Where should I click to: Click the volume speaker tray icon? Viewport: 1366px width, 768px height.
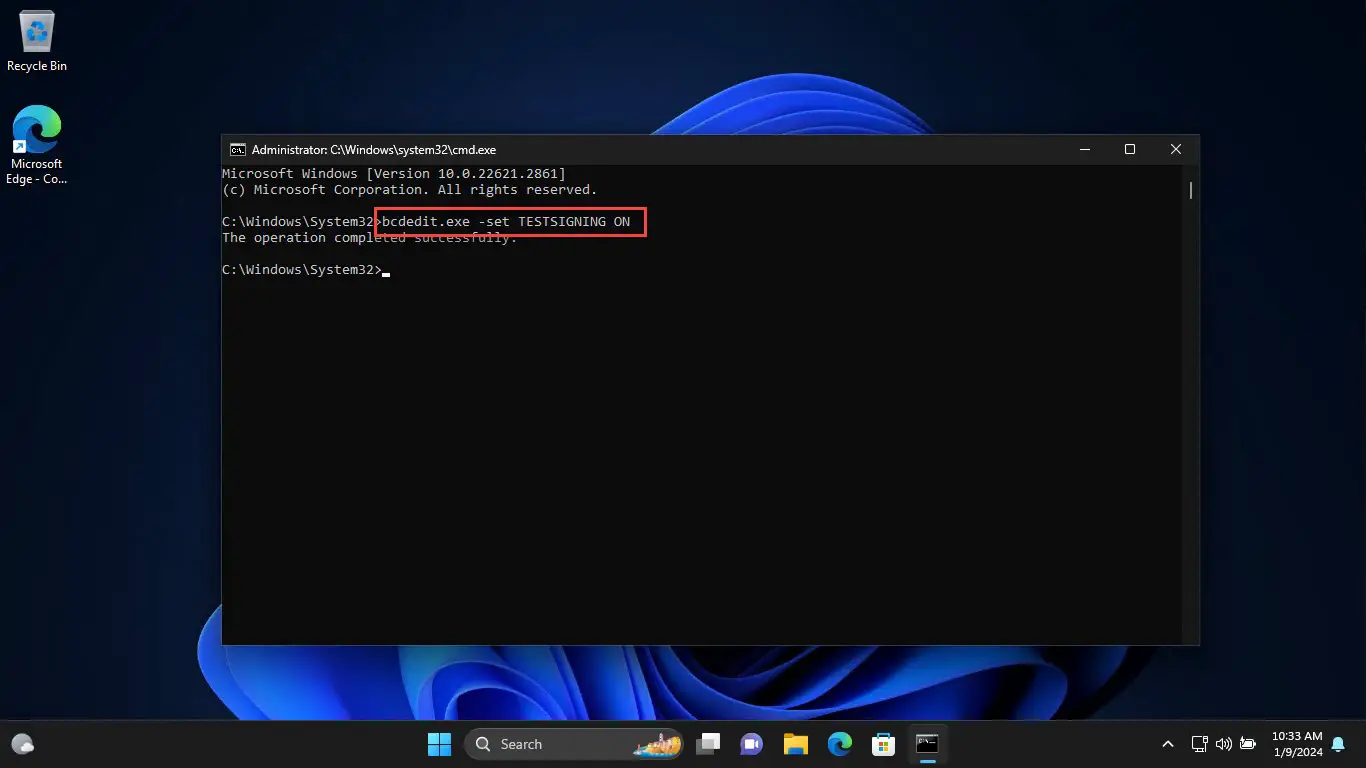coord(1223,744)
